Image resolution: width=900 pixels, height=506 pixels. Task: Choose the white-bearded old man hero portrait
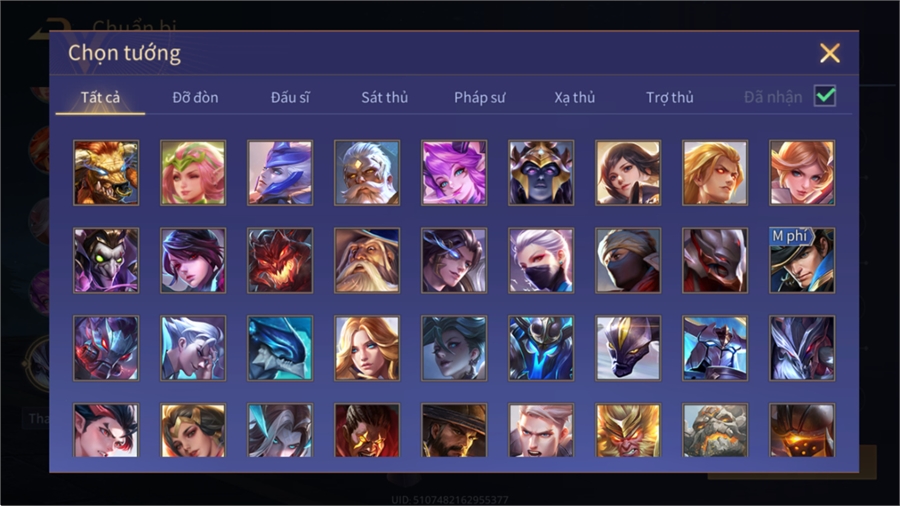367,173
